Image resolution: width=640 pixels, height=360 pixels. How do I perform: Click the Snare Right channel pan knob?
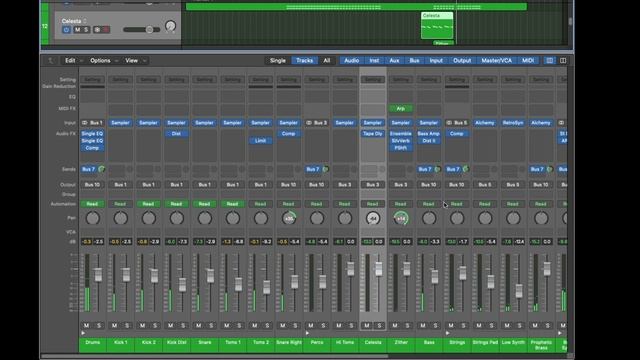[x=289, y=218]
